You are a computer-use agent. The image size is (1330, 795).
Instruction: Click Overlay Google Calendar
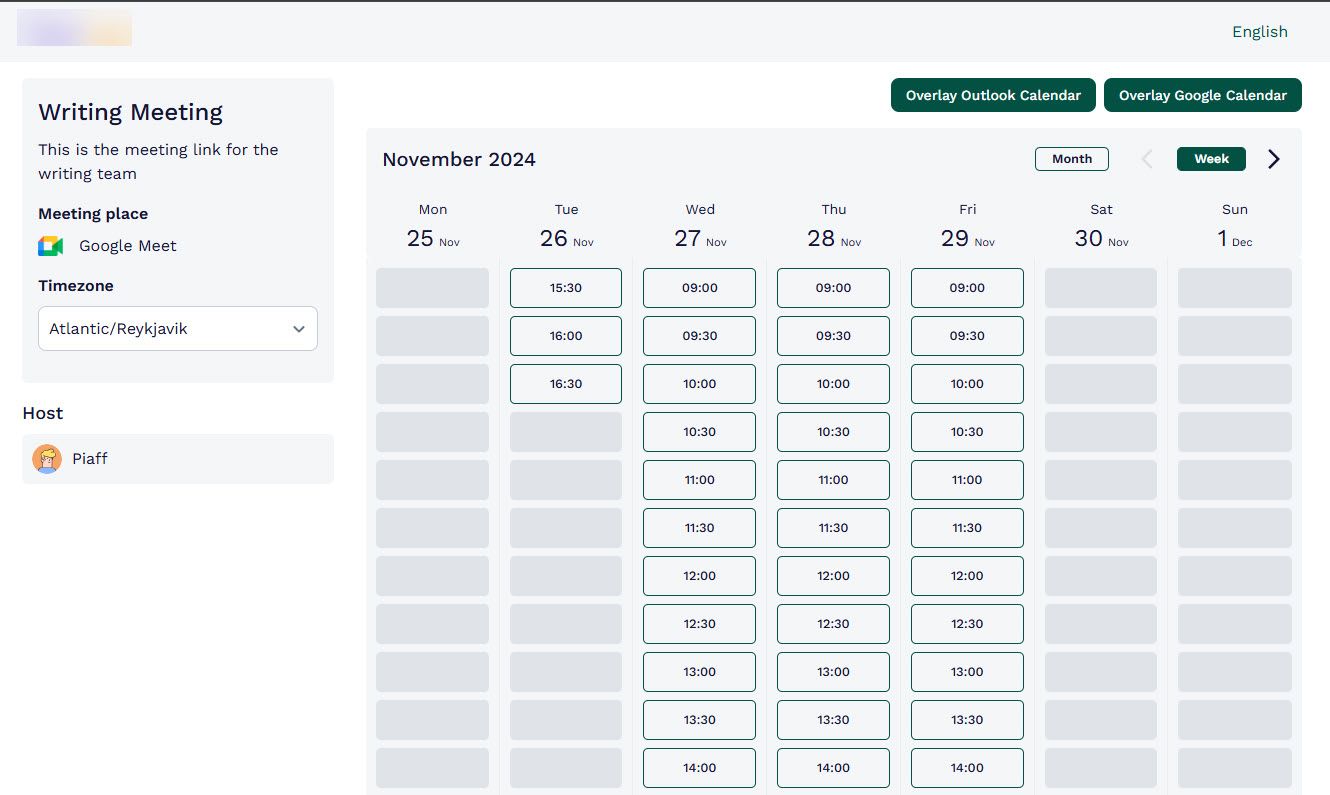(x=1202, y=95)
